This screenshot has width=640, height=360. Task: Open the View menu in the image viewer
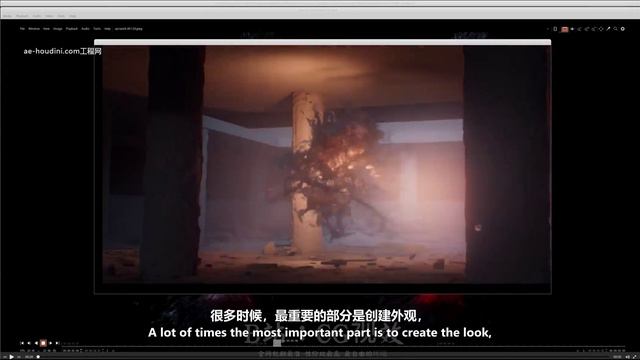click(x=46, y=29)
